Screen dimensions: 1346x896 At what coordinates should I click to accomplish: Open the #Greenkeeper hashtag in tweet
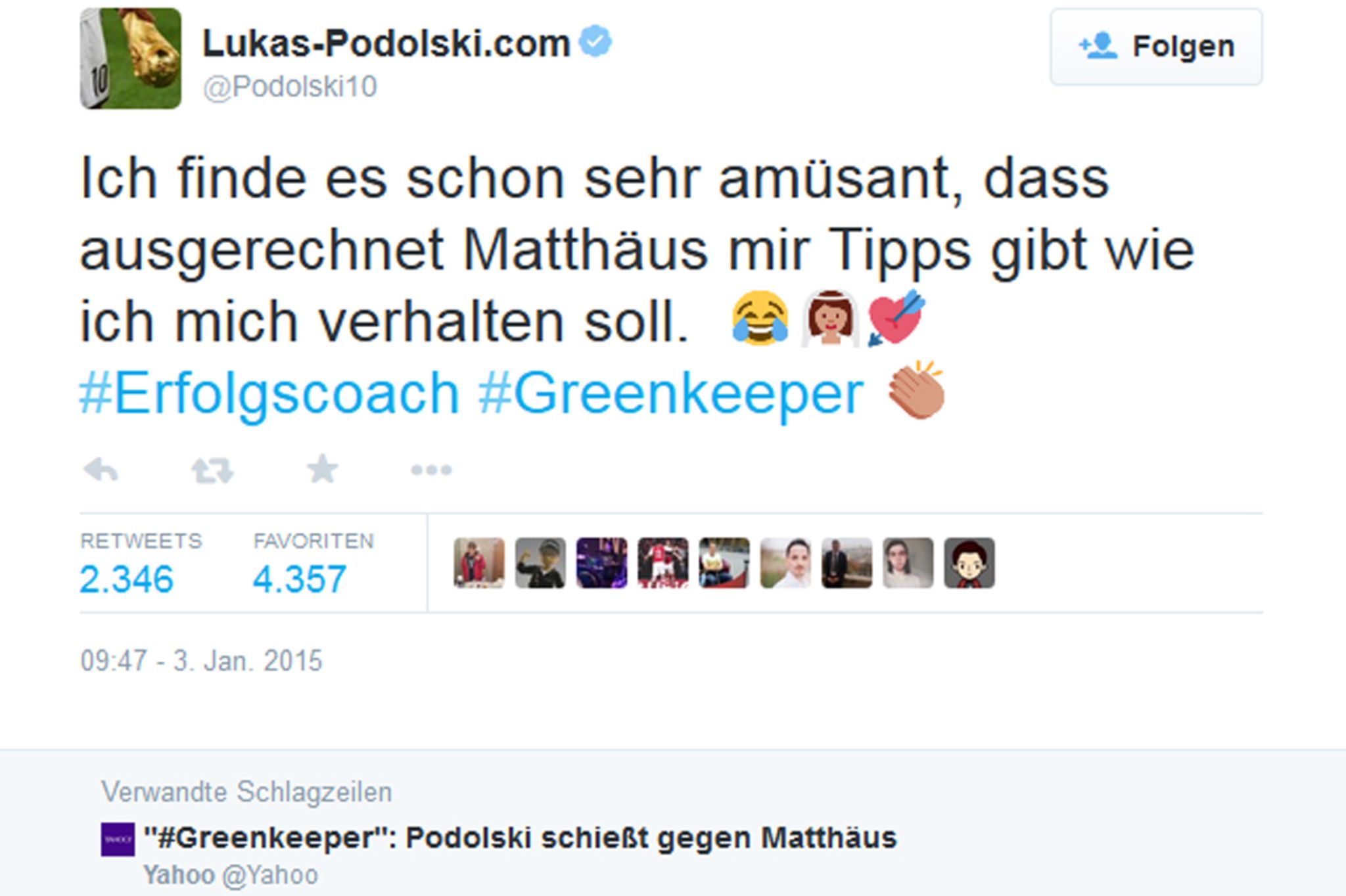pos(671,393)
